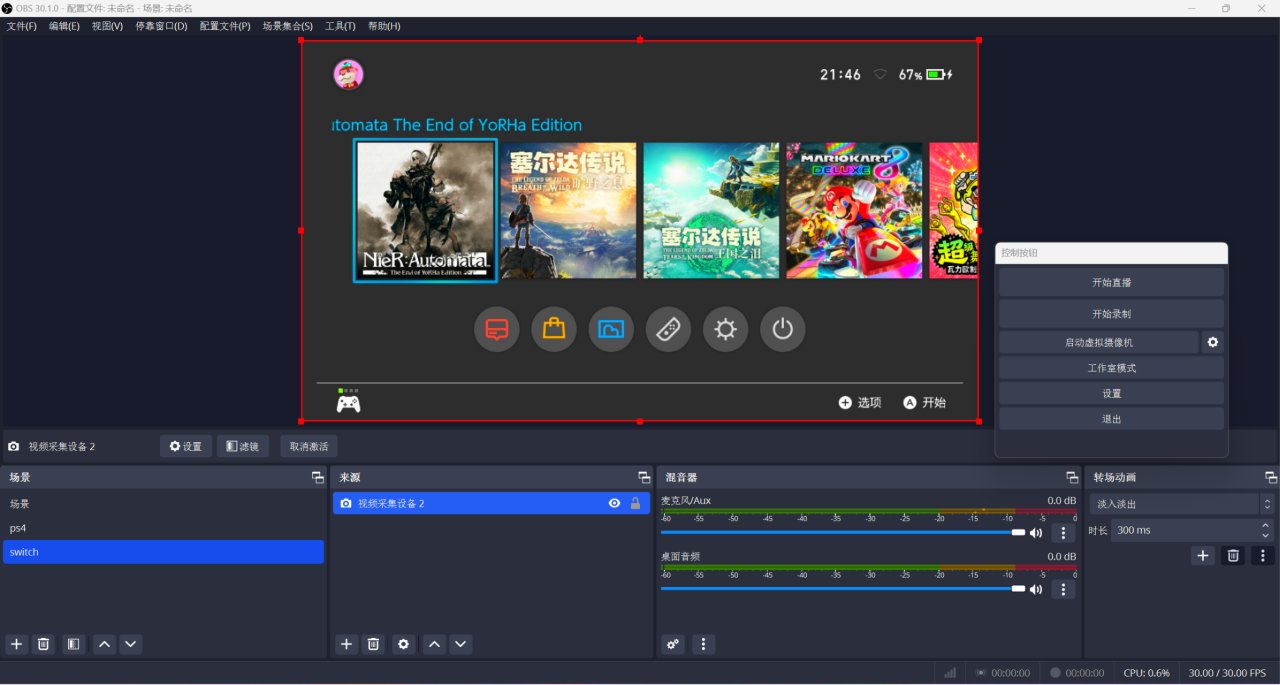
Task: Open 淡入淡出 transition dropdown
Action: 1182,504
